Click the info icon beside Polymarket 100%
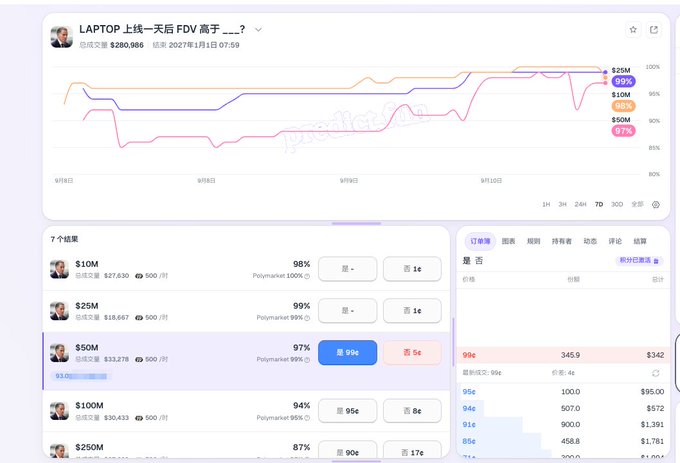Image resolution: width=680 pixels, height=463 pixels. click(x=307, y=276)
